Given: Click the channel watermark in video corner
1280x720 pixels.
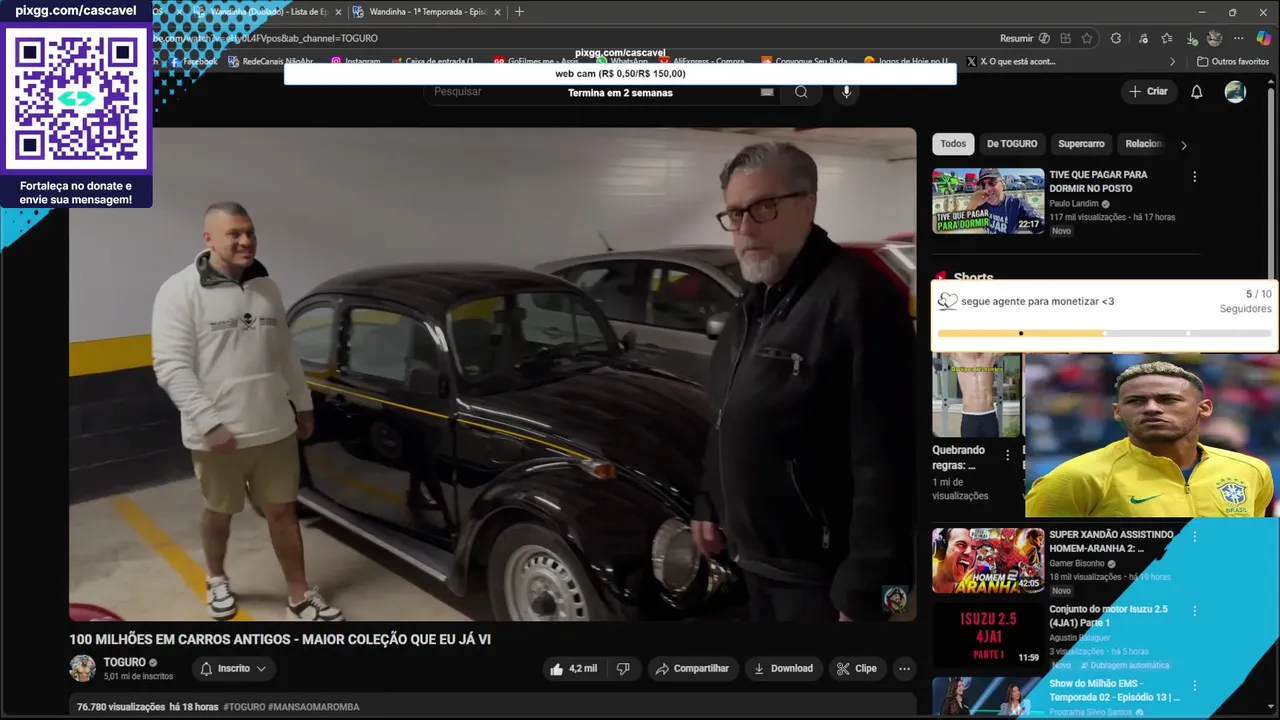Looking at the screenshot, I should [x=894, y=599].
